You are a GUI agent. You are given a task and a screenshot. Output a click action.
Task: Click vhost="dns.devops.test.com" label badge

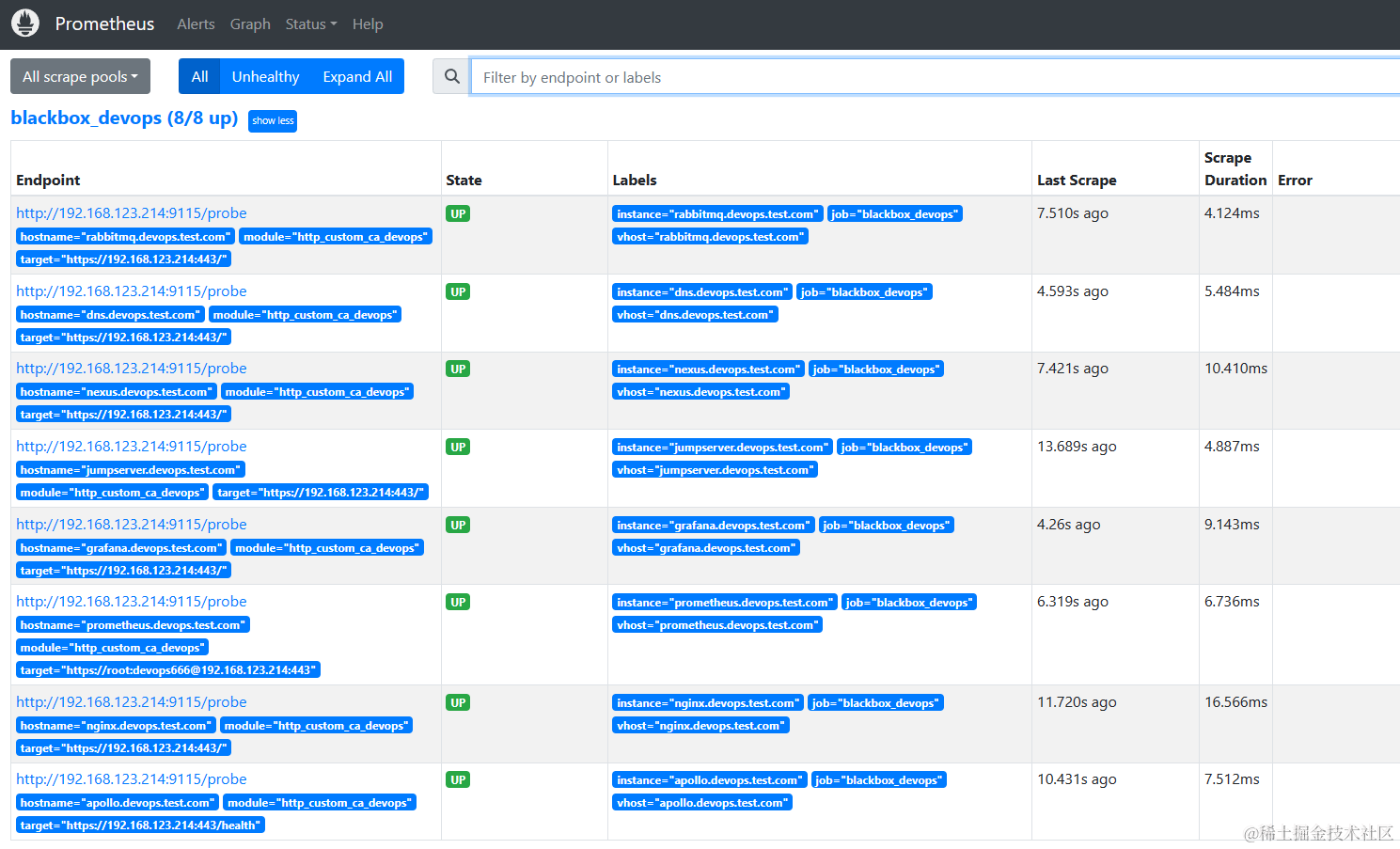tap(695, 315)
